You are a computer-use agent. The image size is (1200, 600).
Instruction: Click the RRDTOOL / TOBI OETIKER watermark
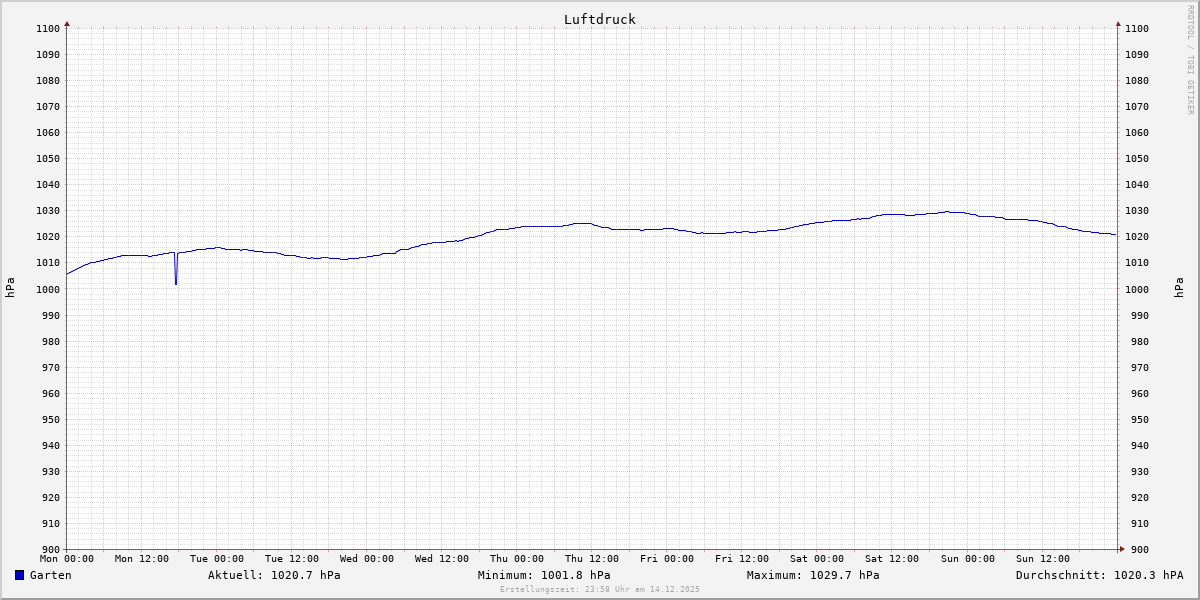click(1190, 60)
